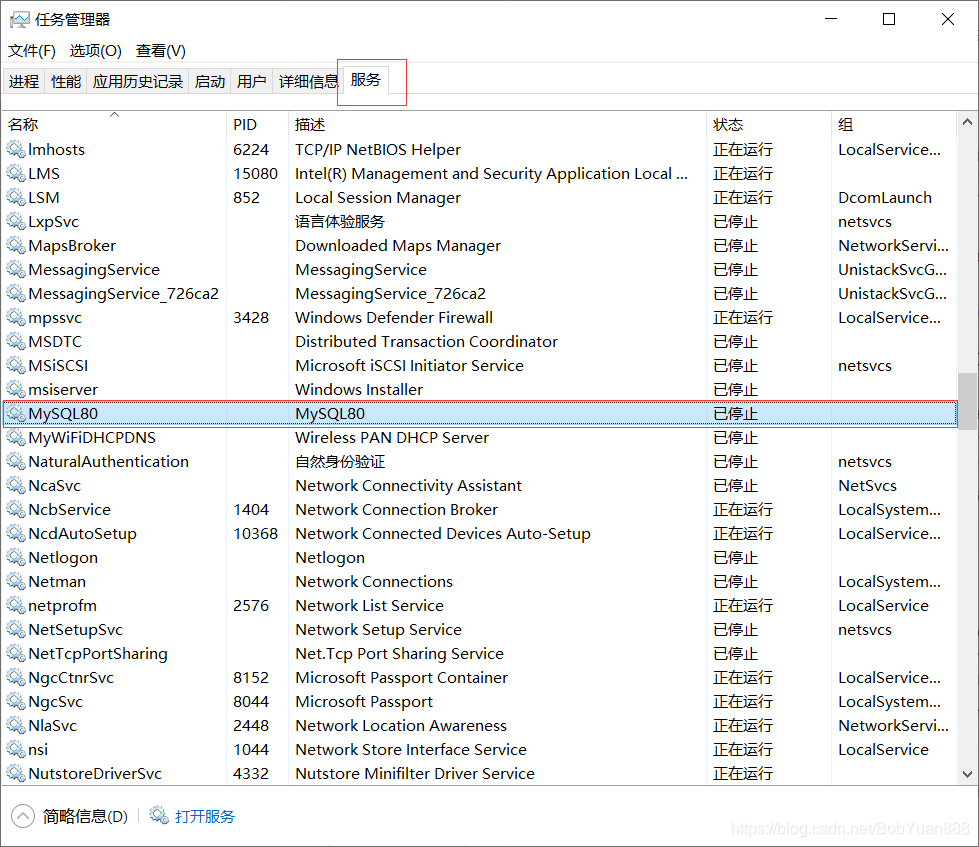Click the gear icon beside NcbService
979x847 pixels.
tap(16, 509)
